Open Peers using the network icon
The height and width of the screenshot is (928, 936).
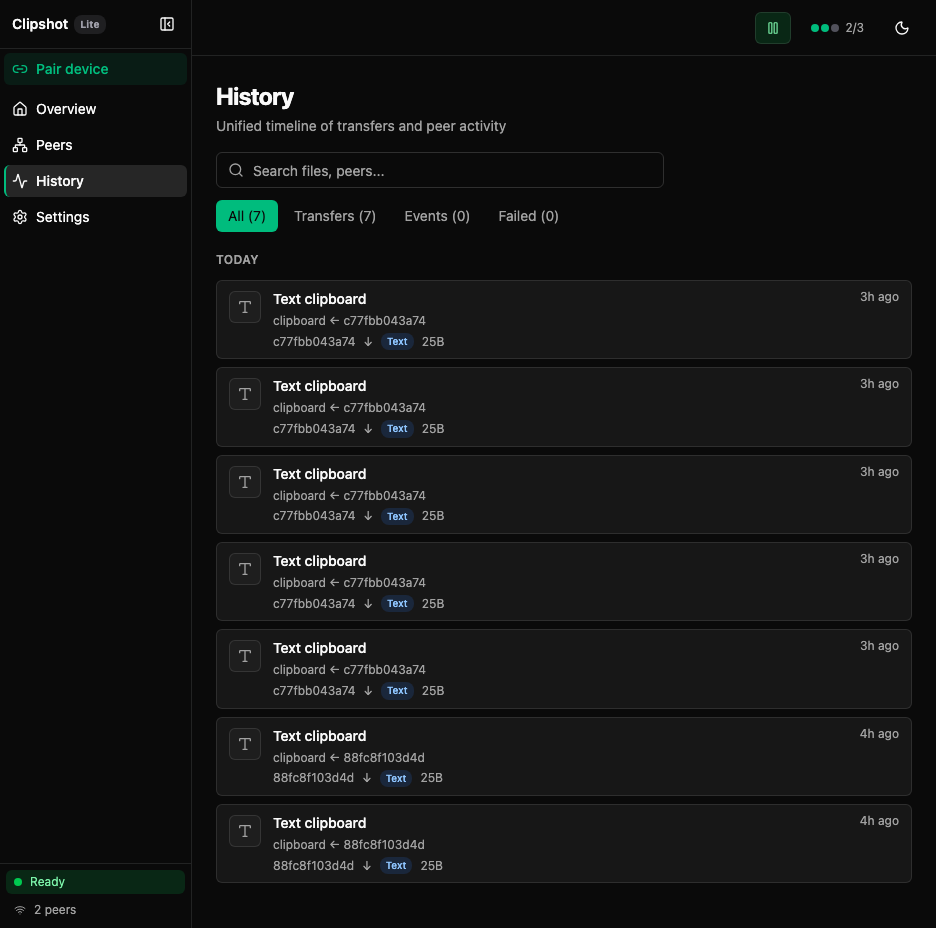point(20,145)
